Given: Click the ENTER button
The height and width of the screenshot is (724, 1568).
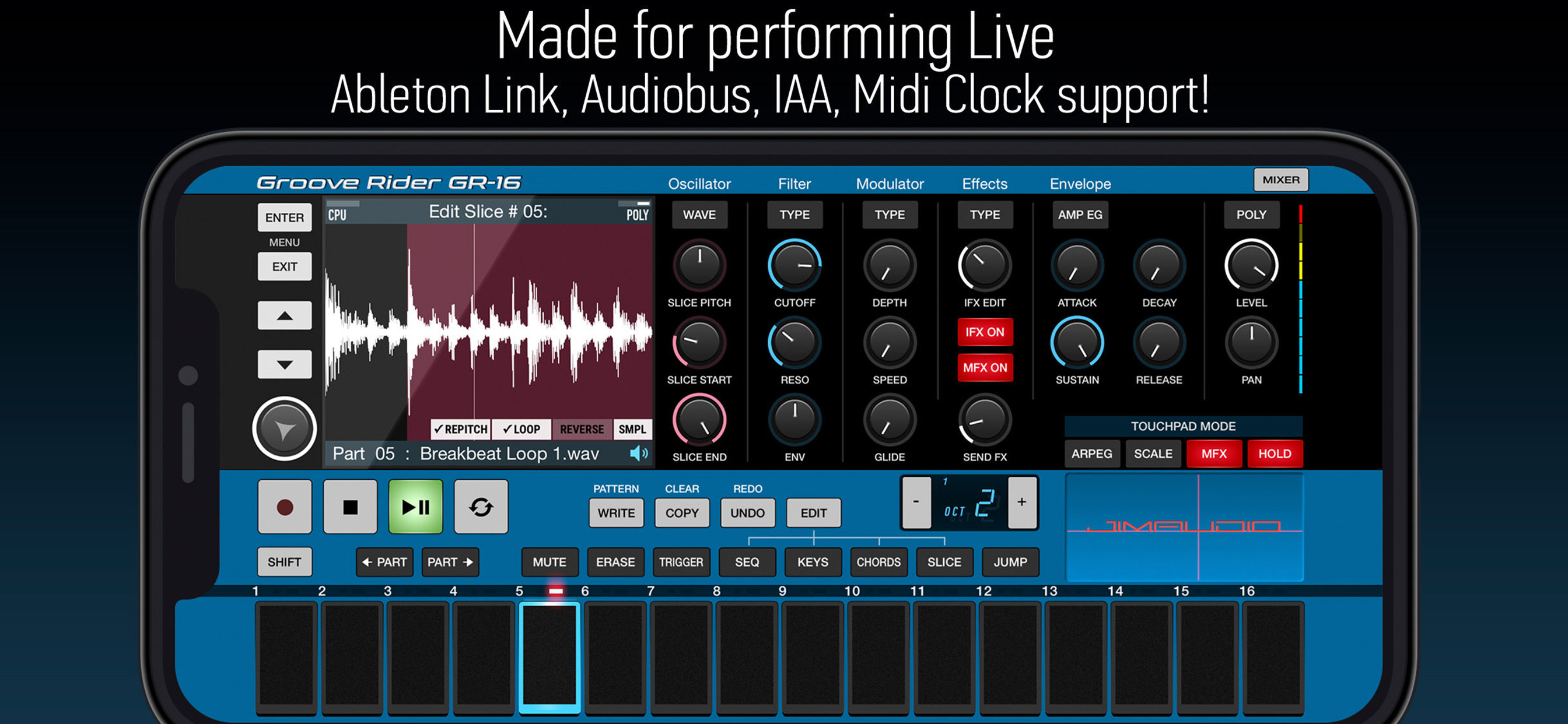Looking at the screenshot, I should coord(284,217).
